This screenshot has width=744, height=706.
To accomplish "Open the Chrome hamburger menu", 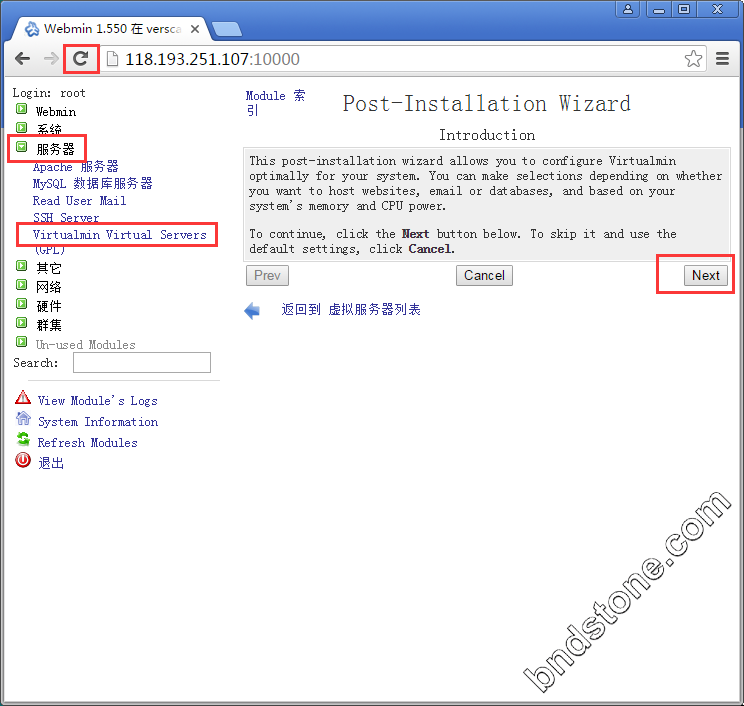I will point(722,59).
